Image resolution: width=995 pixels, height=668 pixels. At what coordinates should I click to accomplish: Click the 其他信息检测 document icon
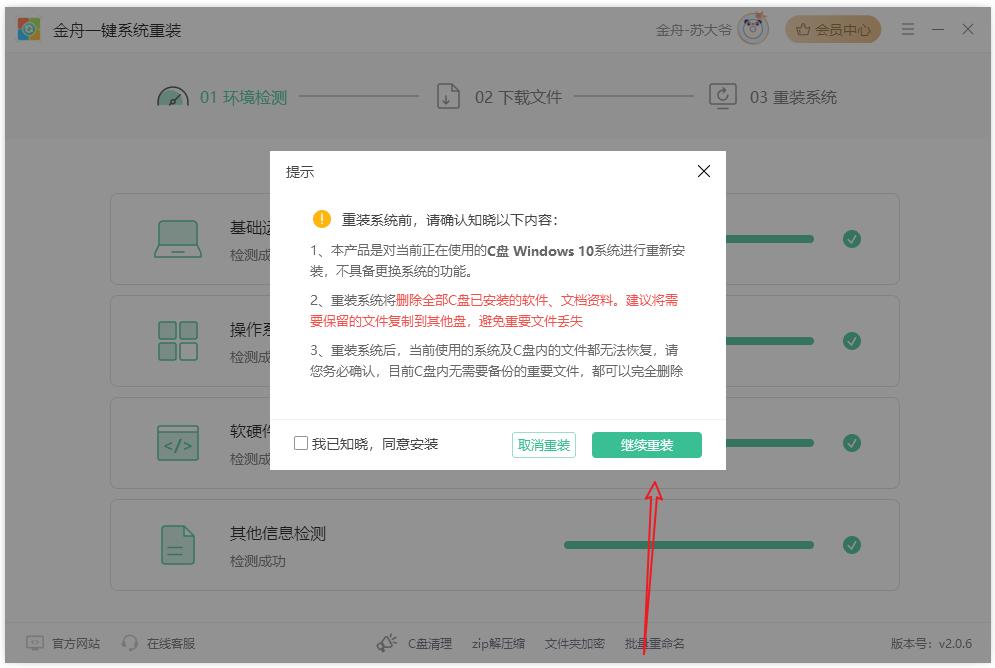click(x=178, y=545)
